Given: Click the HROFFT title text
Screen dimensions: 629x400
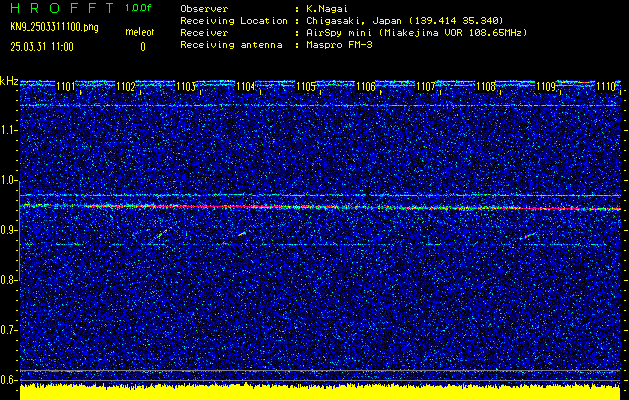Looking at the screenshot, I should pyautogui.click(x=62, y=8).
